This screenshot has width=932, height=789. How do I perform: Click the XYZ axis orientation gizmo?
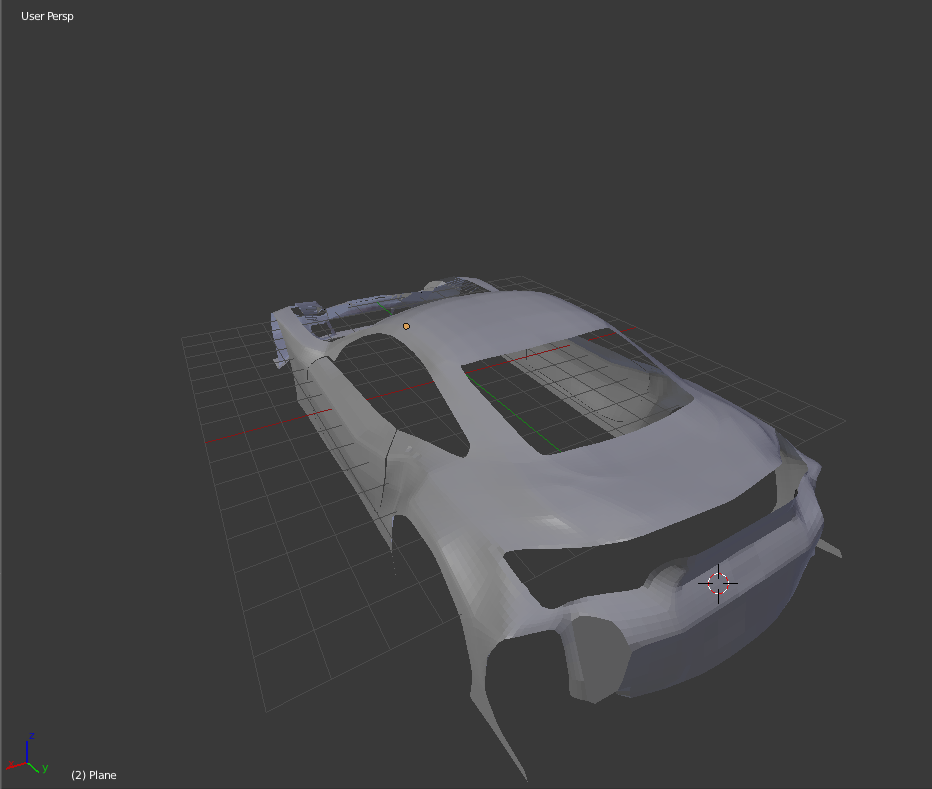click(x=27, y=753)
